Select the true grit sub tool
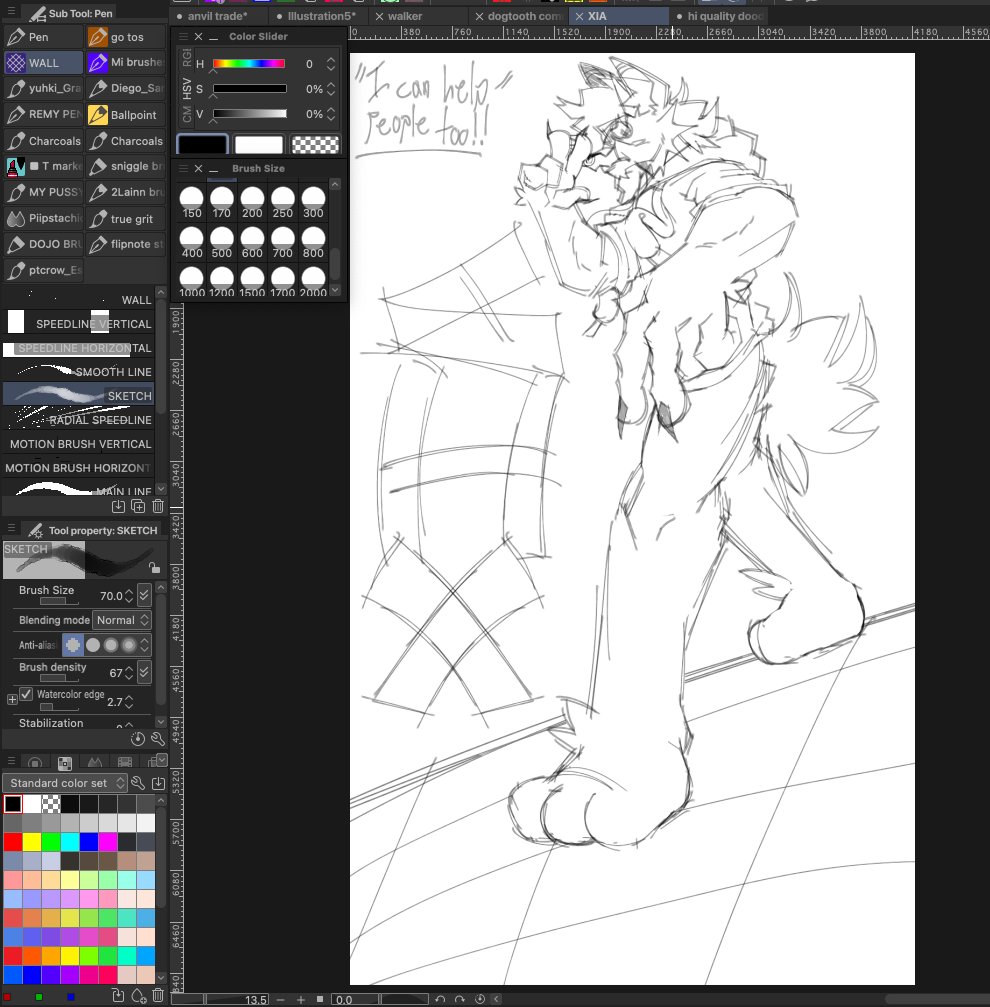Screen dimensions: 990x1007 [125, 218]
